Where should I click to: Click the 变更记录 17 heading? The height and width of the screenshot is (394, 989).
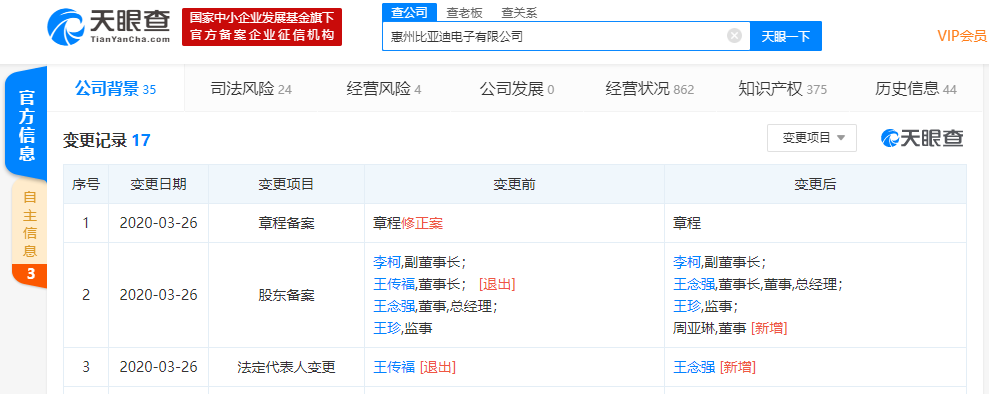pos(107,140)
